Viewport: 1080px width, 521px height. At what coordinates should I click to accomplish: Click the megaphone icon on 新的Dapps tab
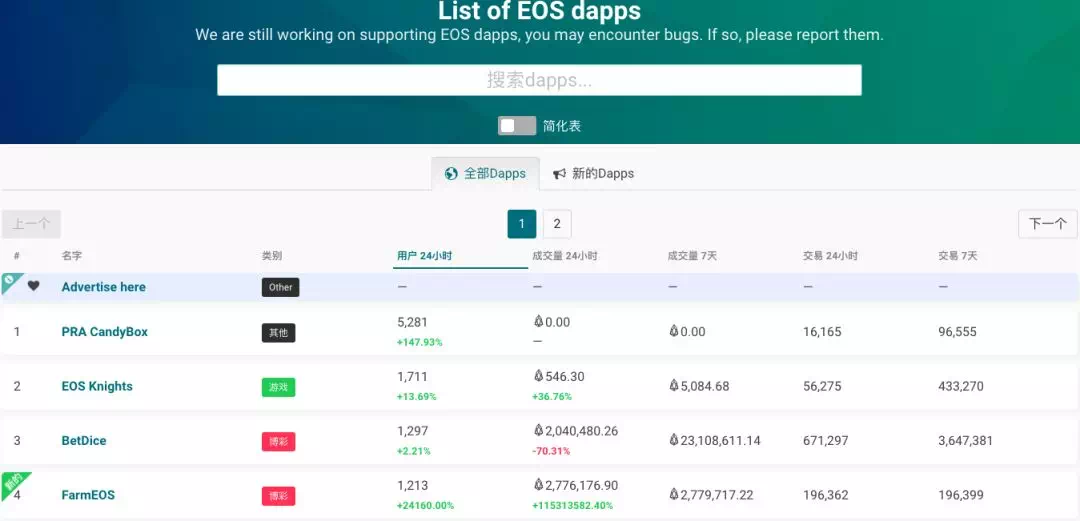pos(559,174)
